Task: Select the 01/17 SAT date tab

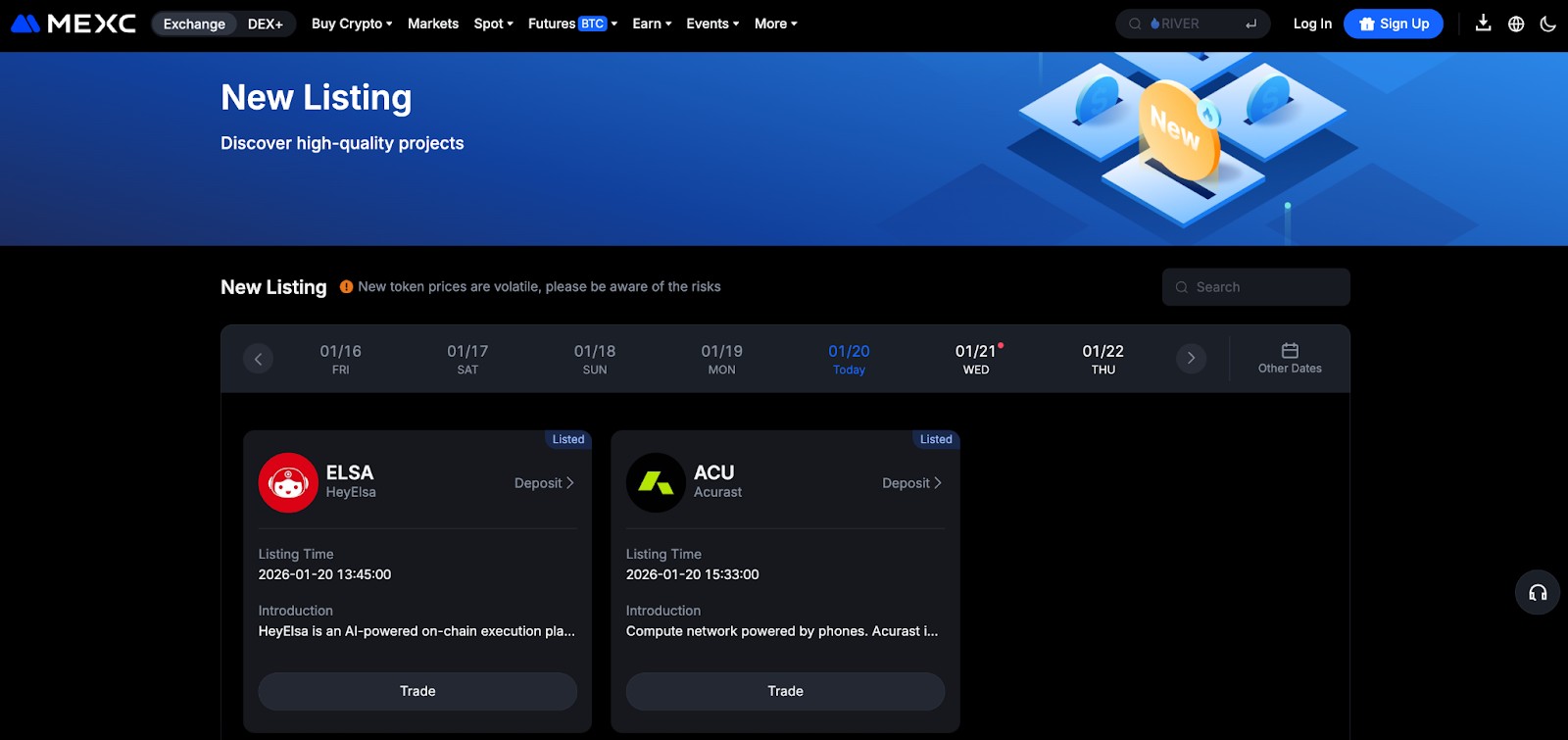Action: (x=467, y=359)
